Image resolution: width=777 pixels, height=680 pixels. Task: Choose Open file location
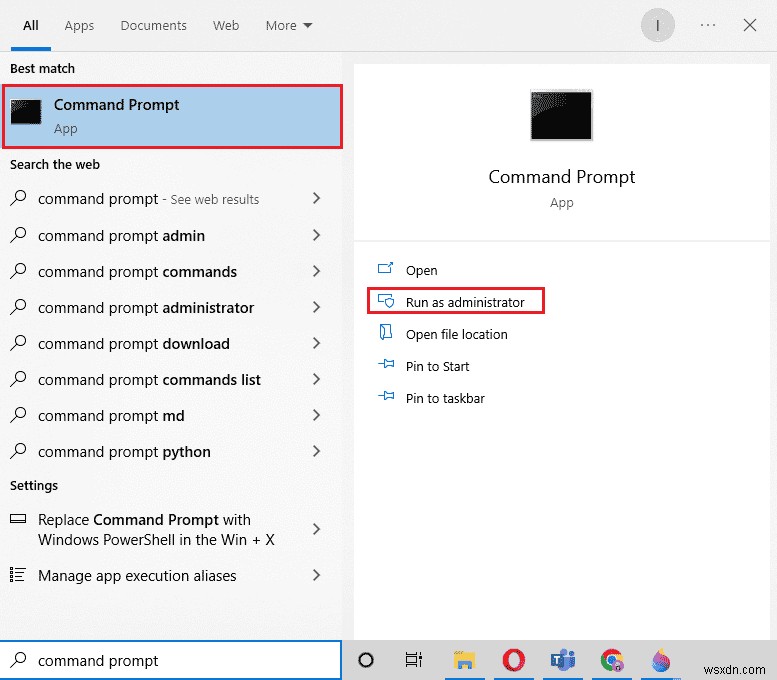coord(456,334)
